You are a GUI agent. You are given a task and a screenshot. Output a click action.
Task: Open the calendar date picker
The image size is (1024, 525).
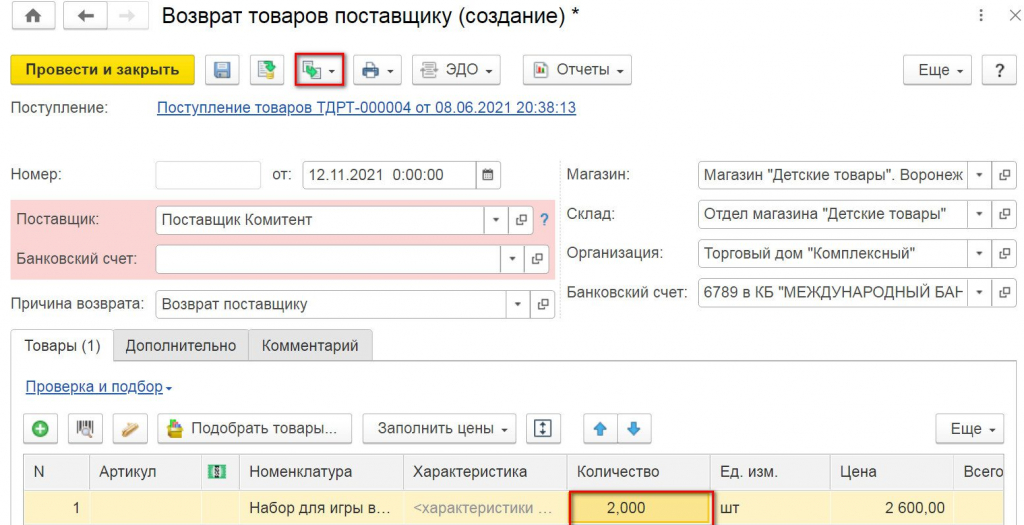488,175
